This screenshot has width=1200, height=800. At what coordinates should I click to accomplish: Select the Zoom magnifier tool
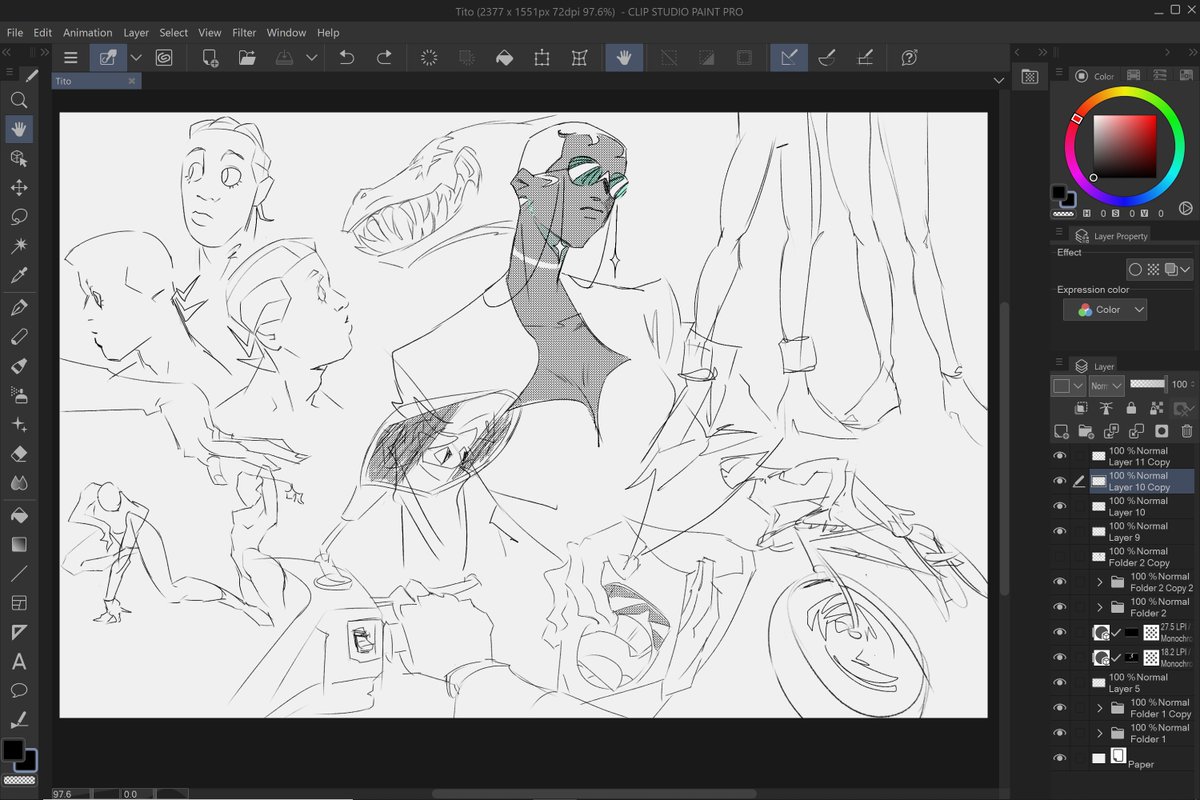point(18,100)
